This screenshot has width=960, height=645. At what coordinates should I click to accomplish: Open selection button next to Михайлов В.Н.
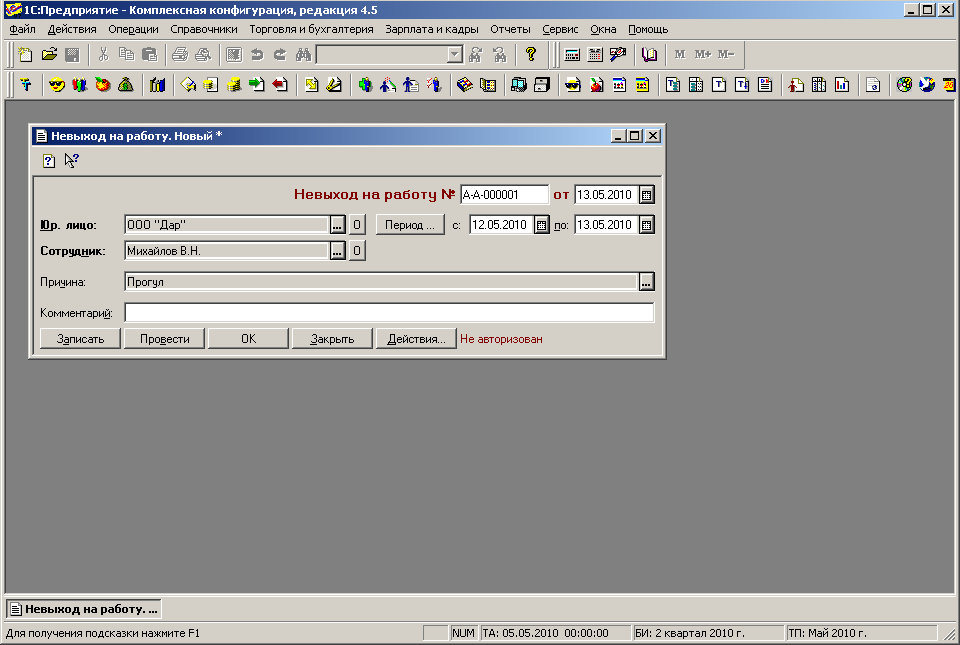pos(337,251)
